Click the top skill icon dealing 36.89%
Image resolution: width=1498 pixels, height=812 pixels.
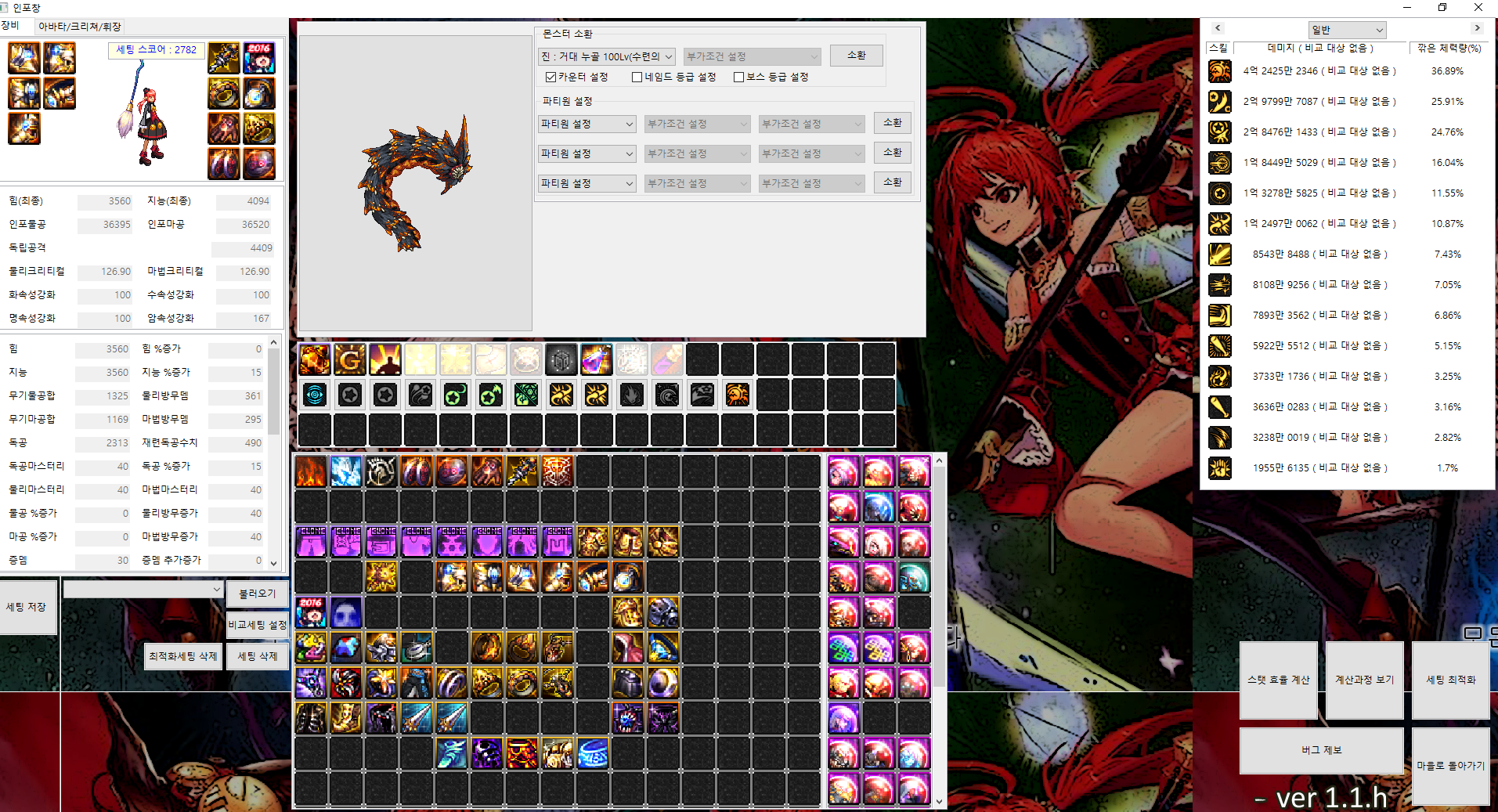point(1219,71)
